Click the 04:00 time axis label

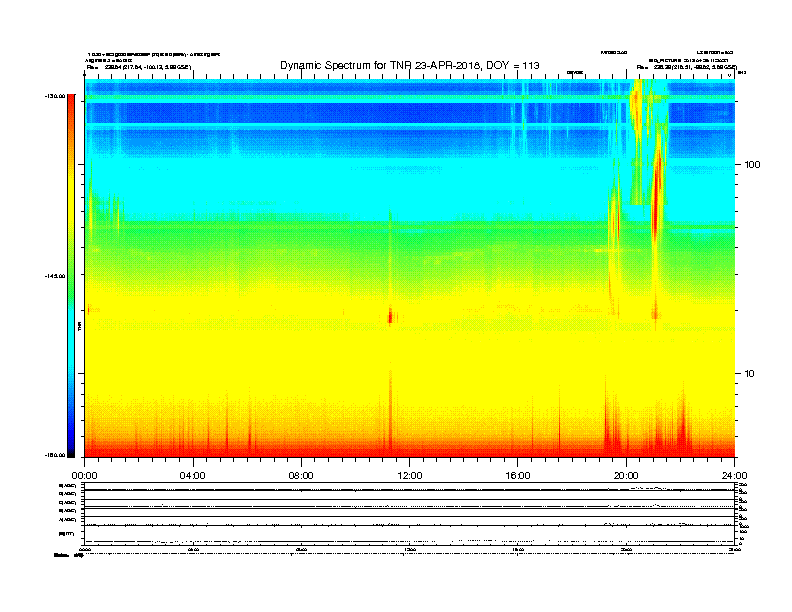point(193,476)
